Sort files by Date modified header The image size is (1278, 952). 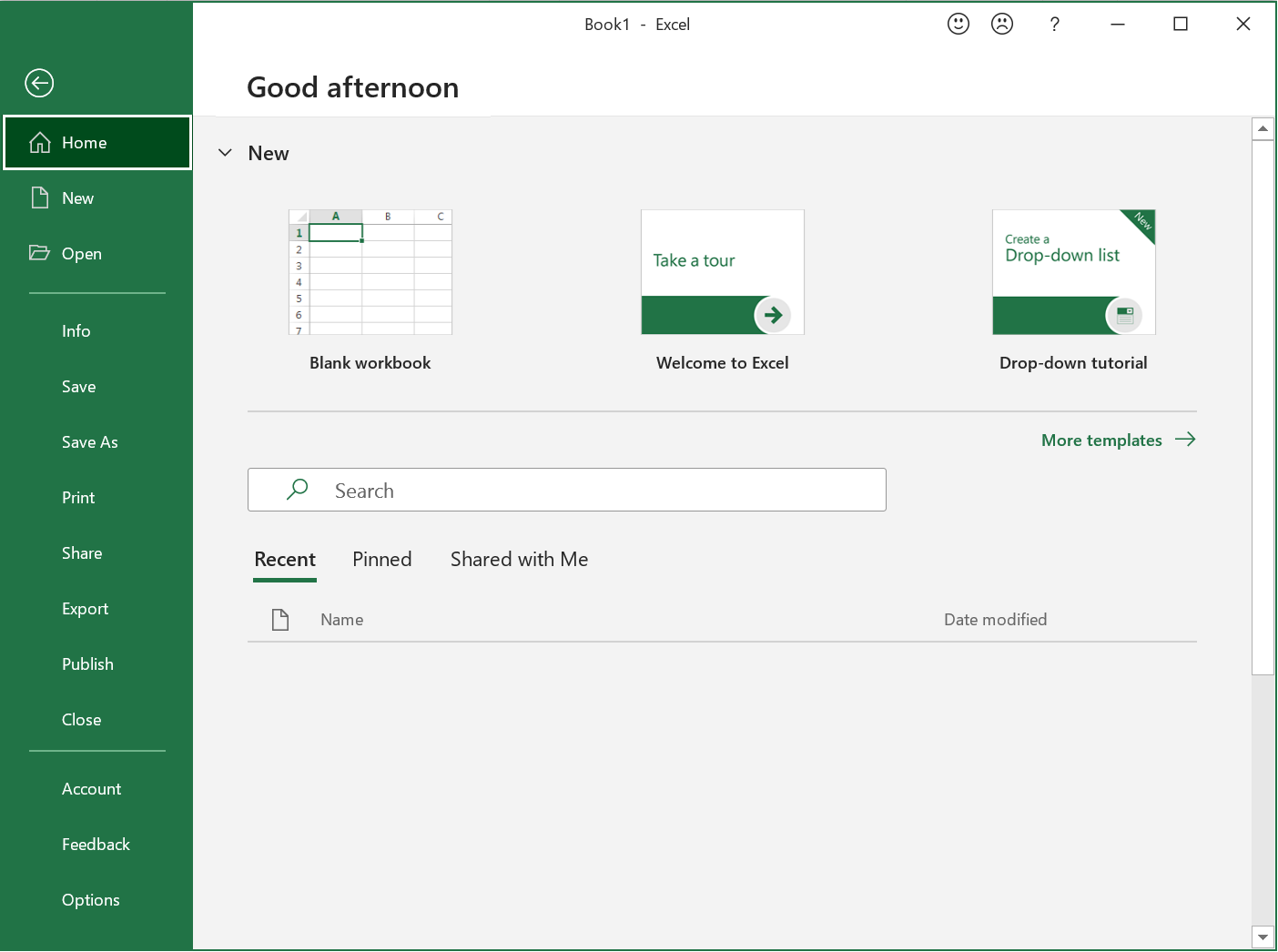click(996, 620)
